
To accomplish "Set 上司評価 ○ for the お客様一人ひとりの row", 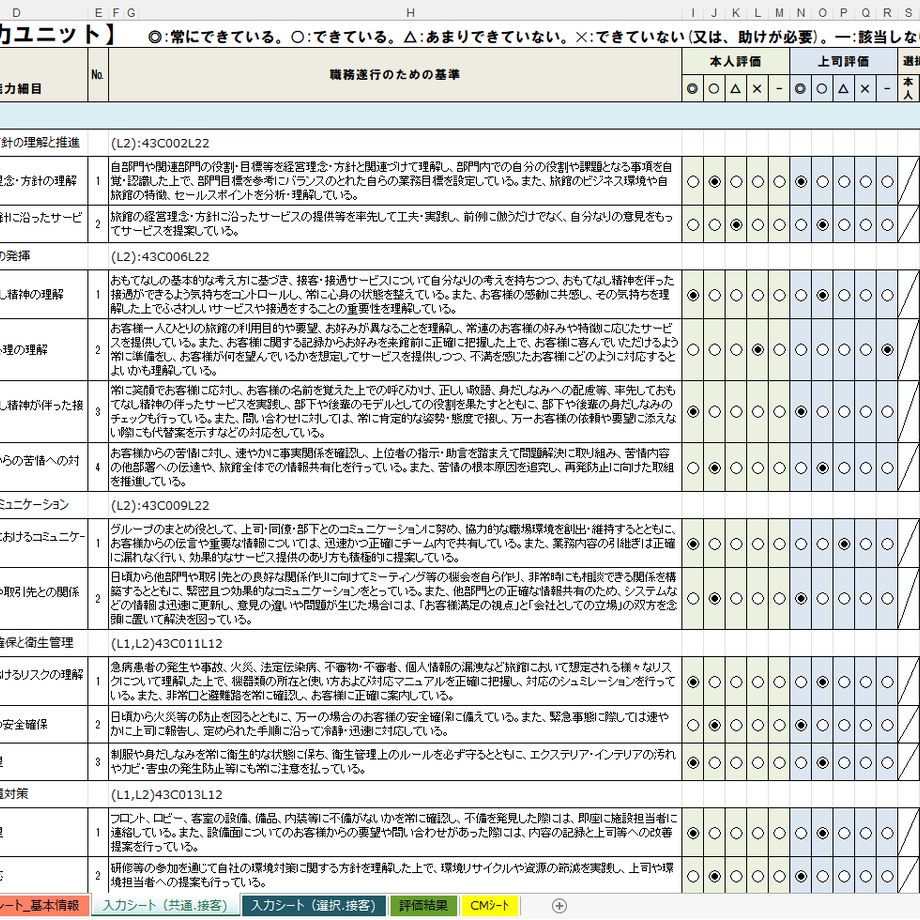I will point(823,350).
